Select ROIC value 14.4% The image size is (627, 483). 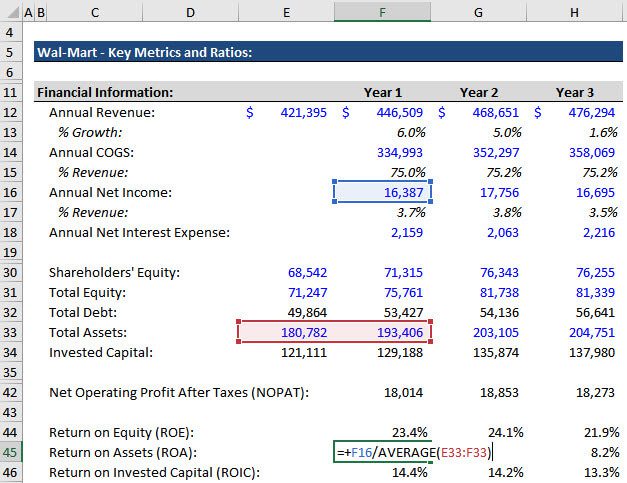(409, 472)
